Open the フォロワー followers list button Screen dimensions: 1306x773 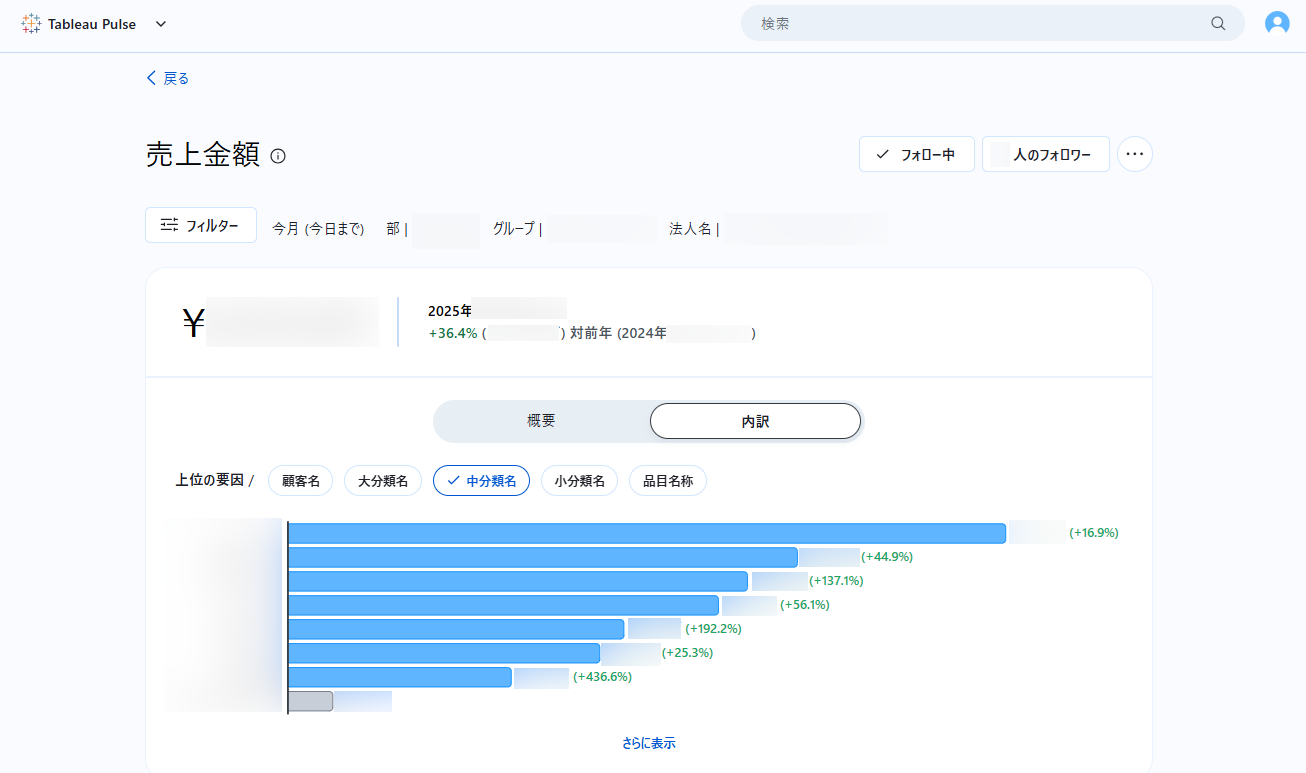point(1045,155)
